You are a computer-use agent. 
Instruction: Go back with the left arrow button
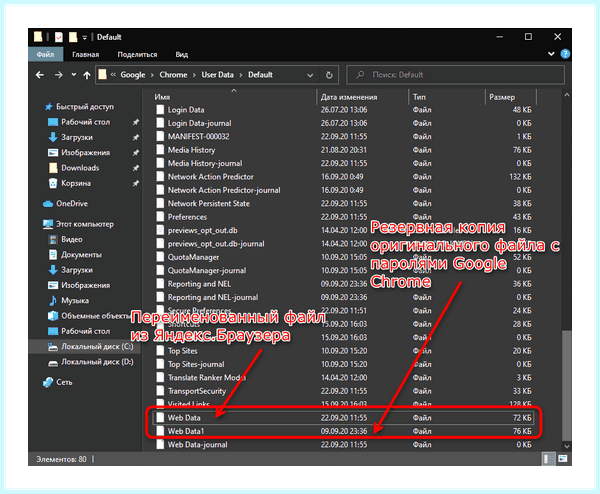pyautogui.click(x=40, y=75)
